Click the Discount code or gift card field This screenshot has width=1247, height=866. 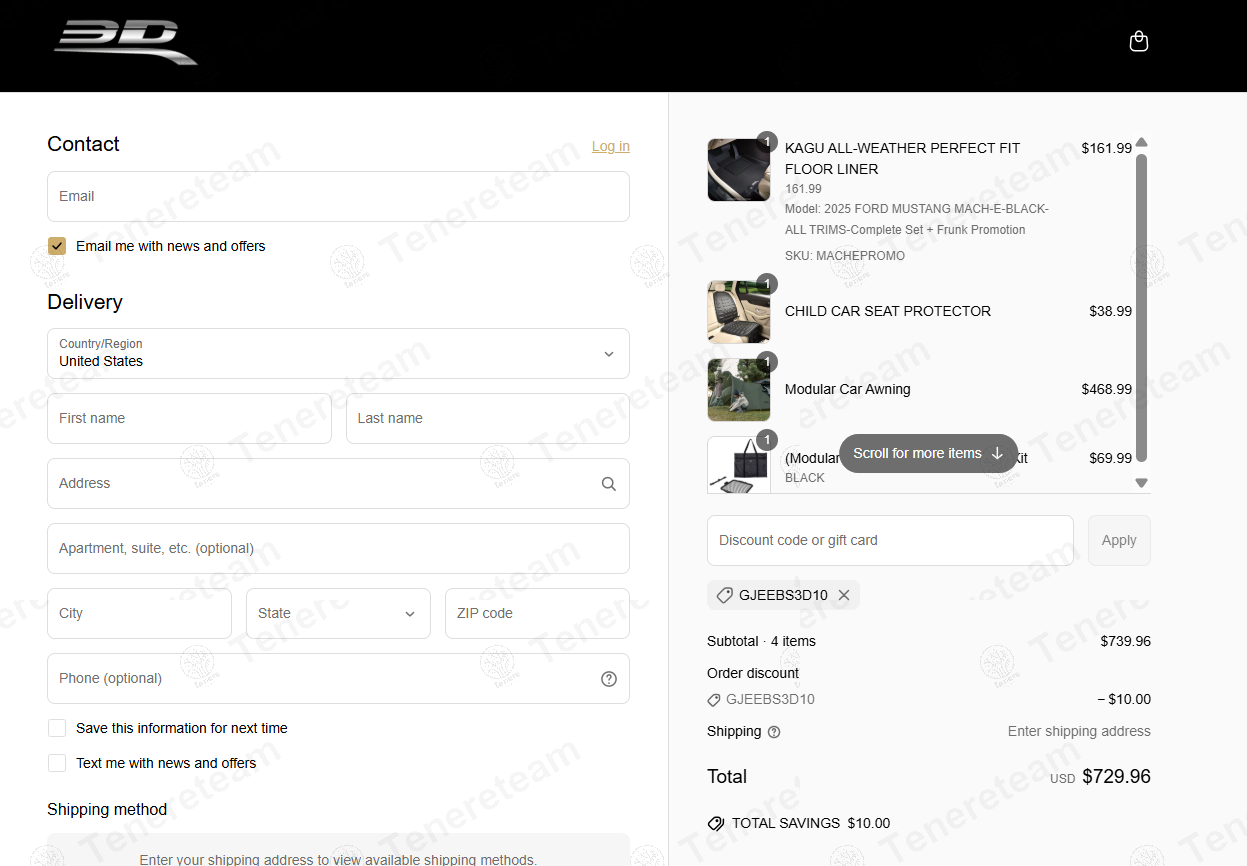889,541
